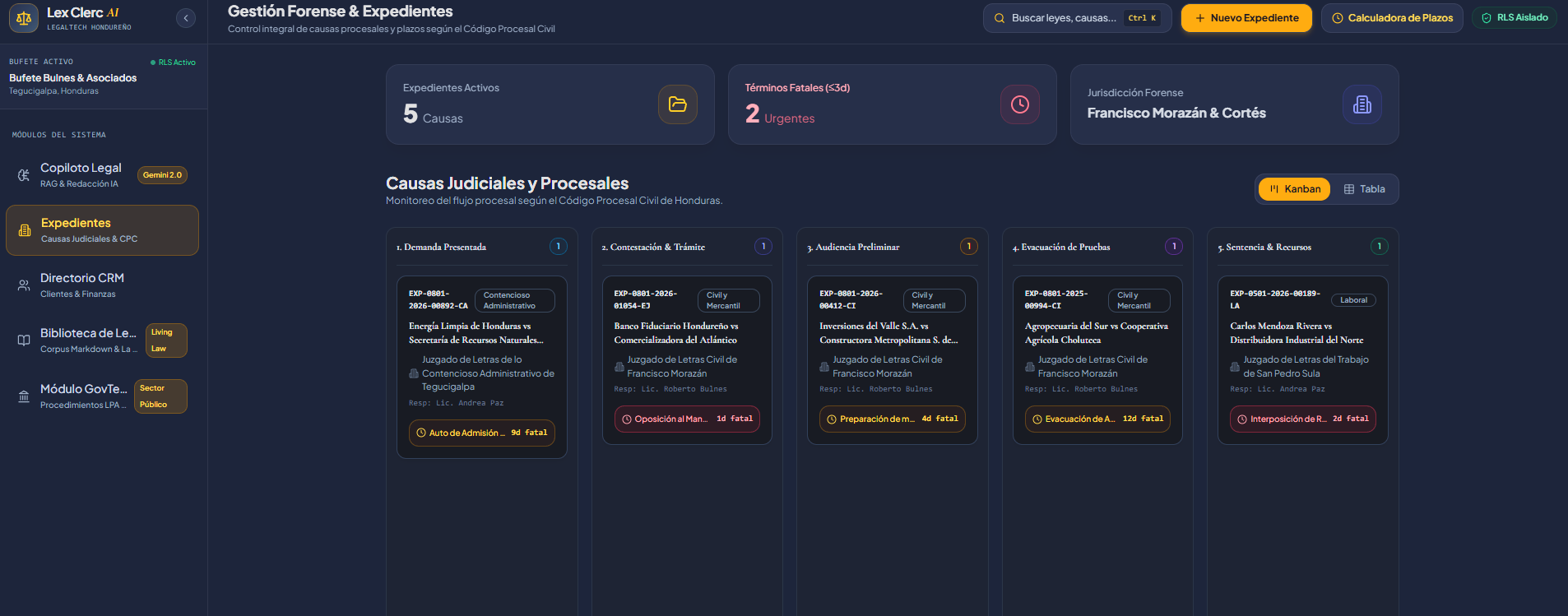Click the Biblioteca de Leyes book icon

[x=24, y=340]
